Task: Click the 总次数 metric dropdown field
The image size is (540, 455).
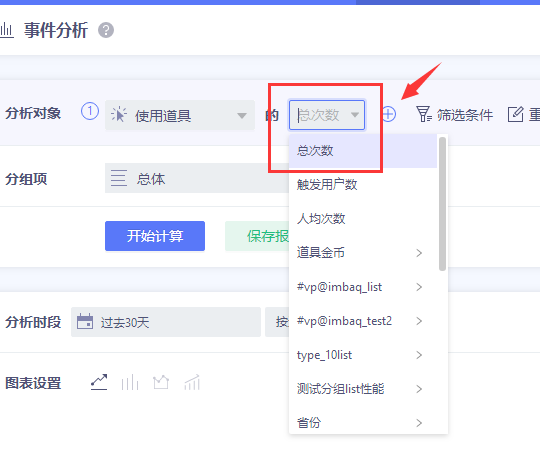Action: click(x=327, y=115)
